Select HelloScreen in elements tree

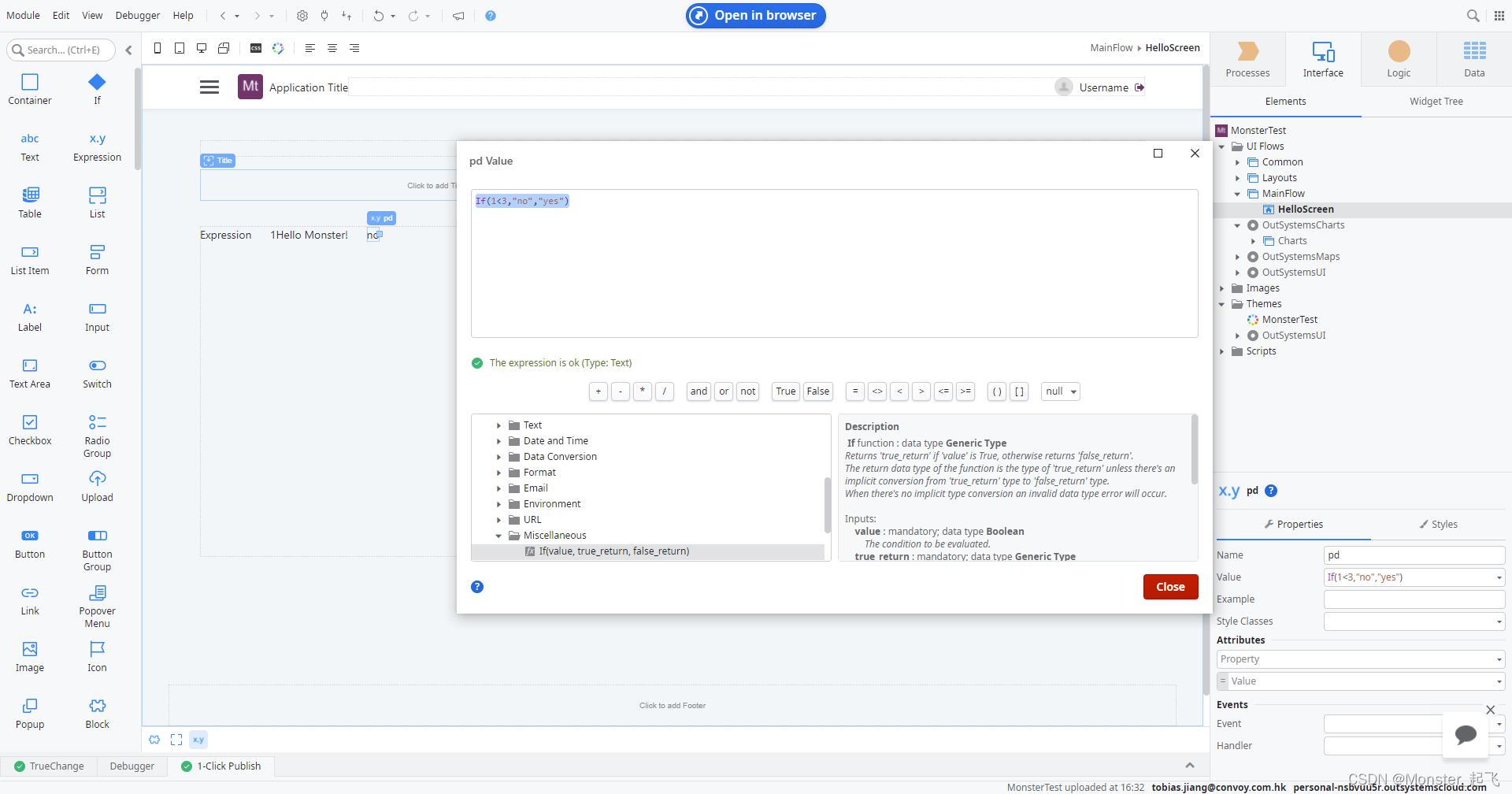(x=1305, y=210)
